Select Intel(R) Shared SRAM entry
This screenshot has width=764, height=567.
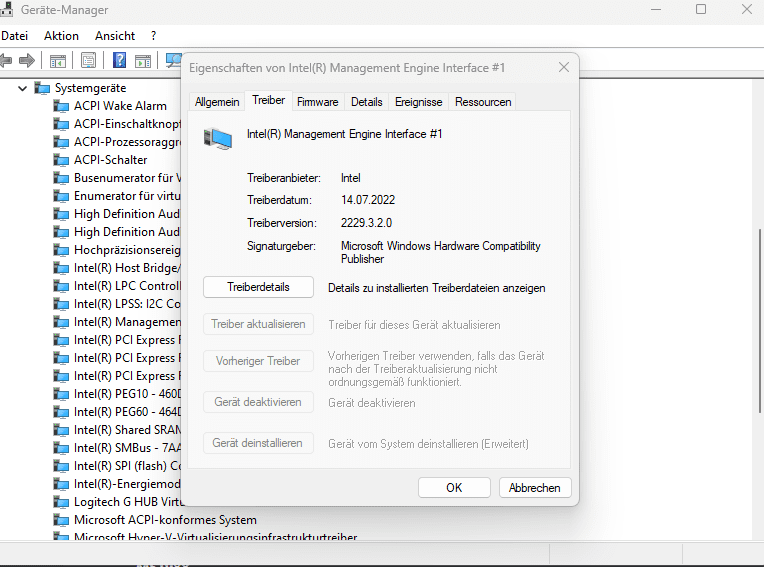tap(127, 430)
